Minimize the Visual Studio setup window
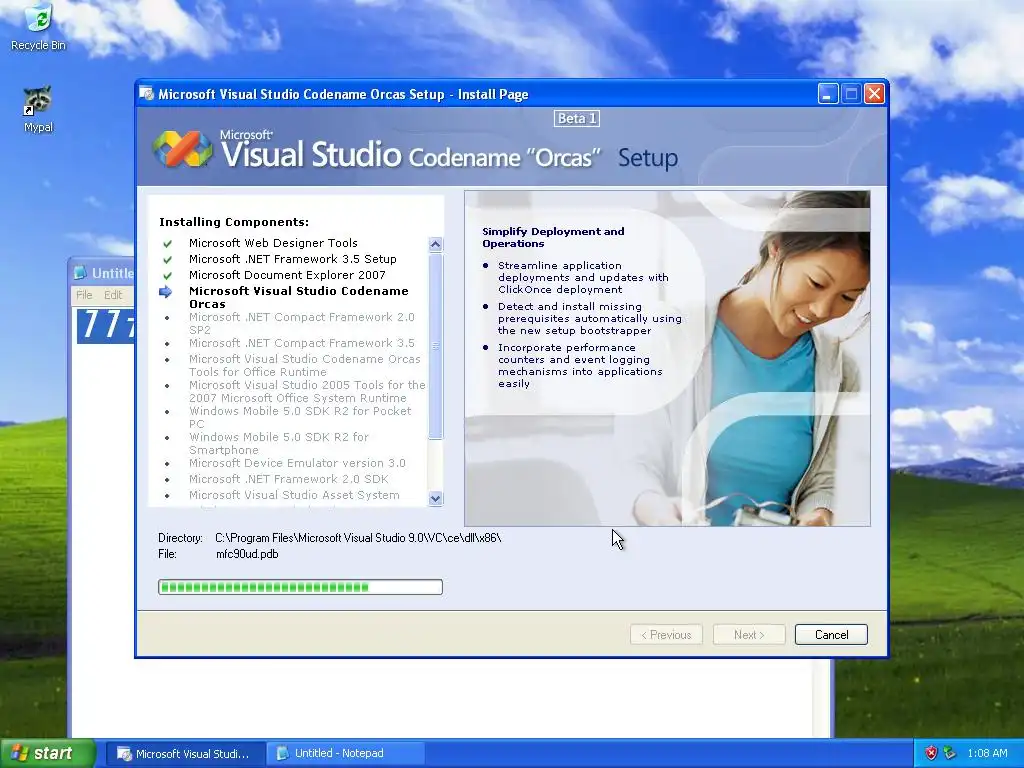 point(827,94)
